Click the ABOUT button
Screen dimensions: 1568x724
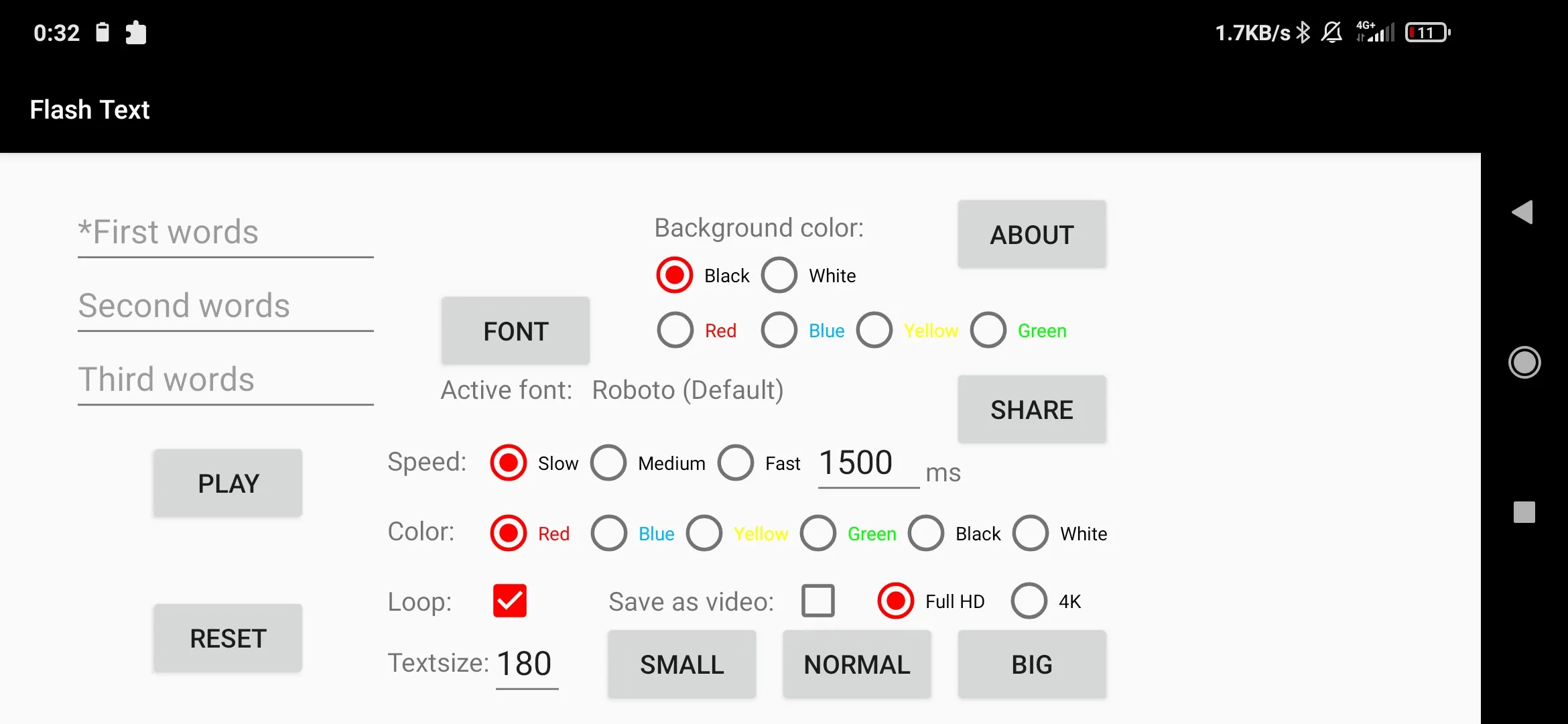(x=1032, y=234)
